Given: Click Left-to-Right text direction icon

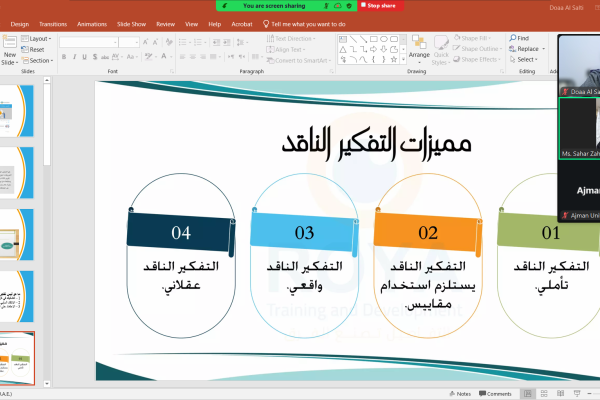Looking at the screenshot, I should coord(231,57).
